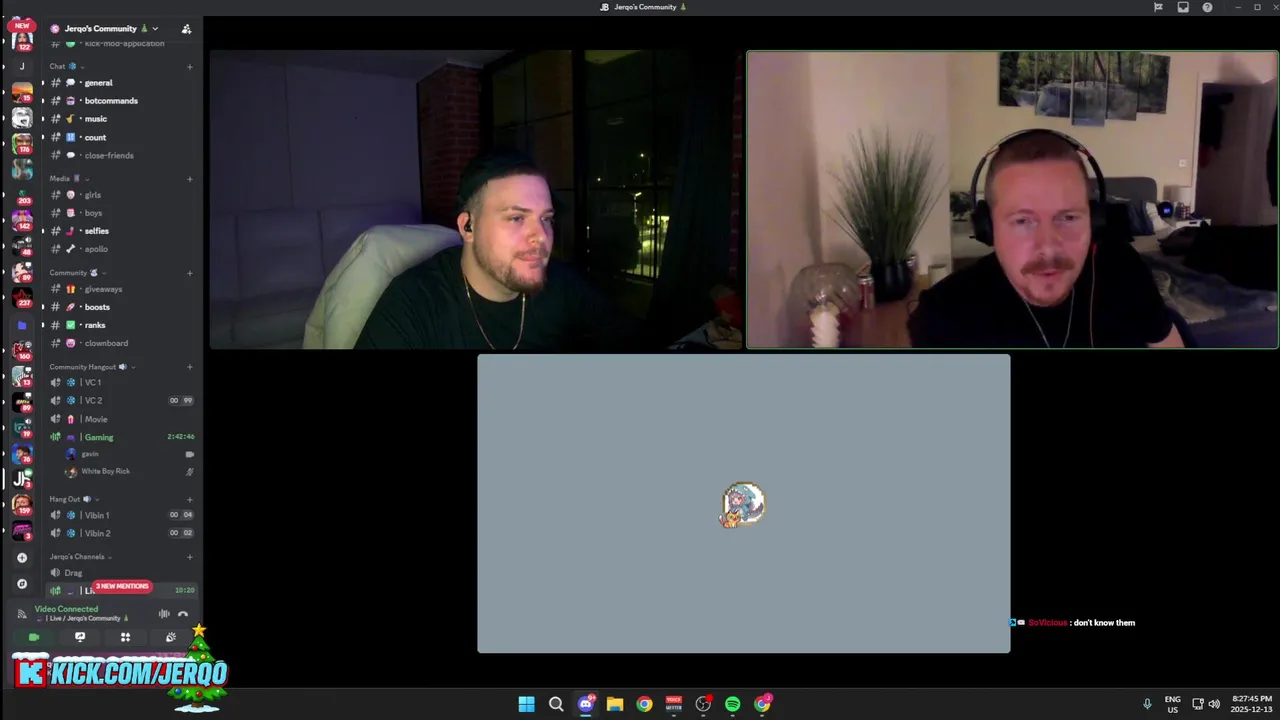Add a channel to Chat category
Image resolution: width=1280 pixels, height=720 pixels.
tap(190, 67)
